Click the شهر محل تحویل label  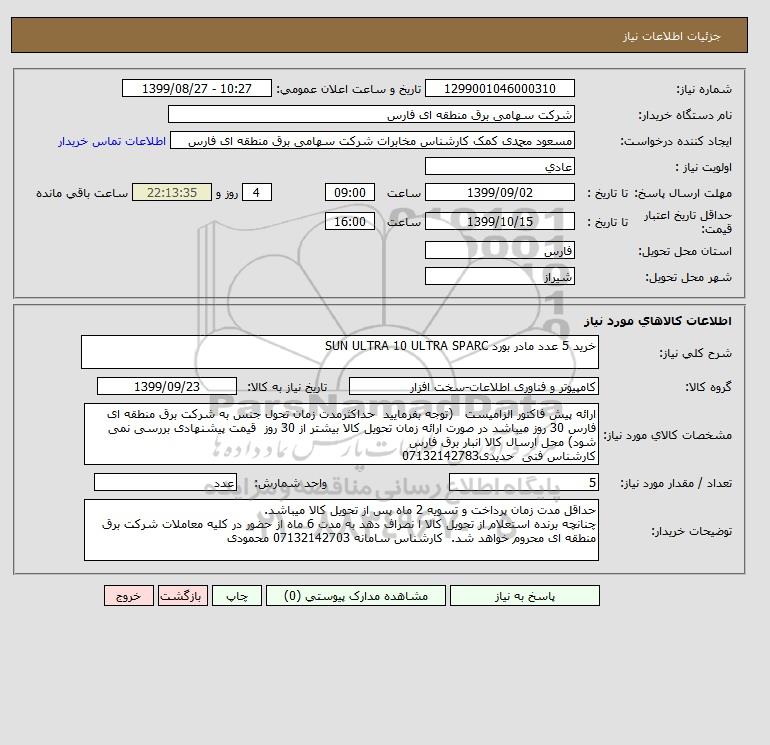pyautogui.click(x=688, y=277)
